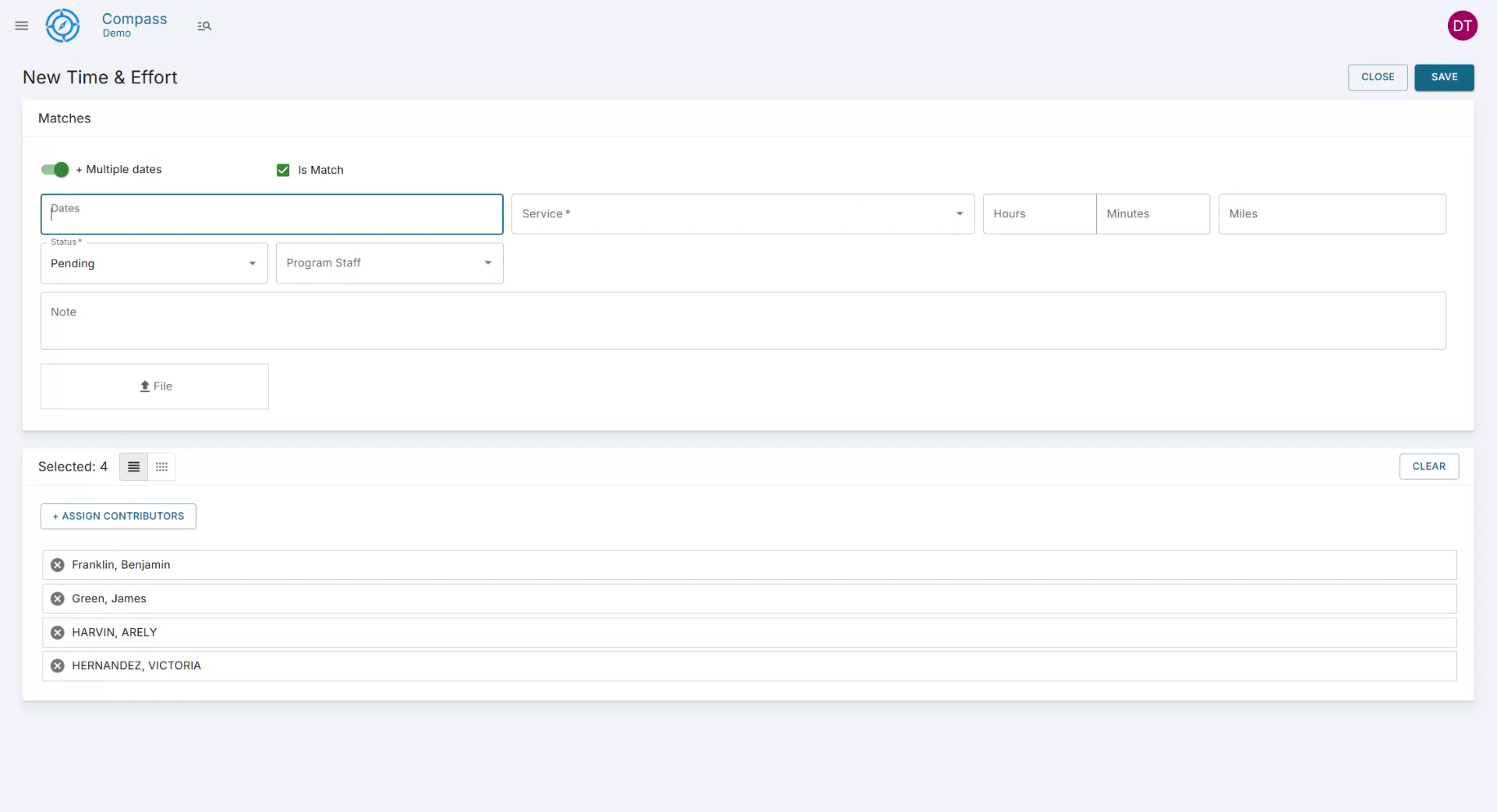Disable the Multiple dates toggle
Screen dimensions: 1497x812
(53, 169)
